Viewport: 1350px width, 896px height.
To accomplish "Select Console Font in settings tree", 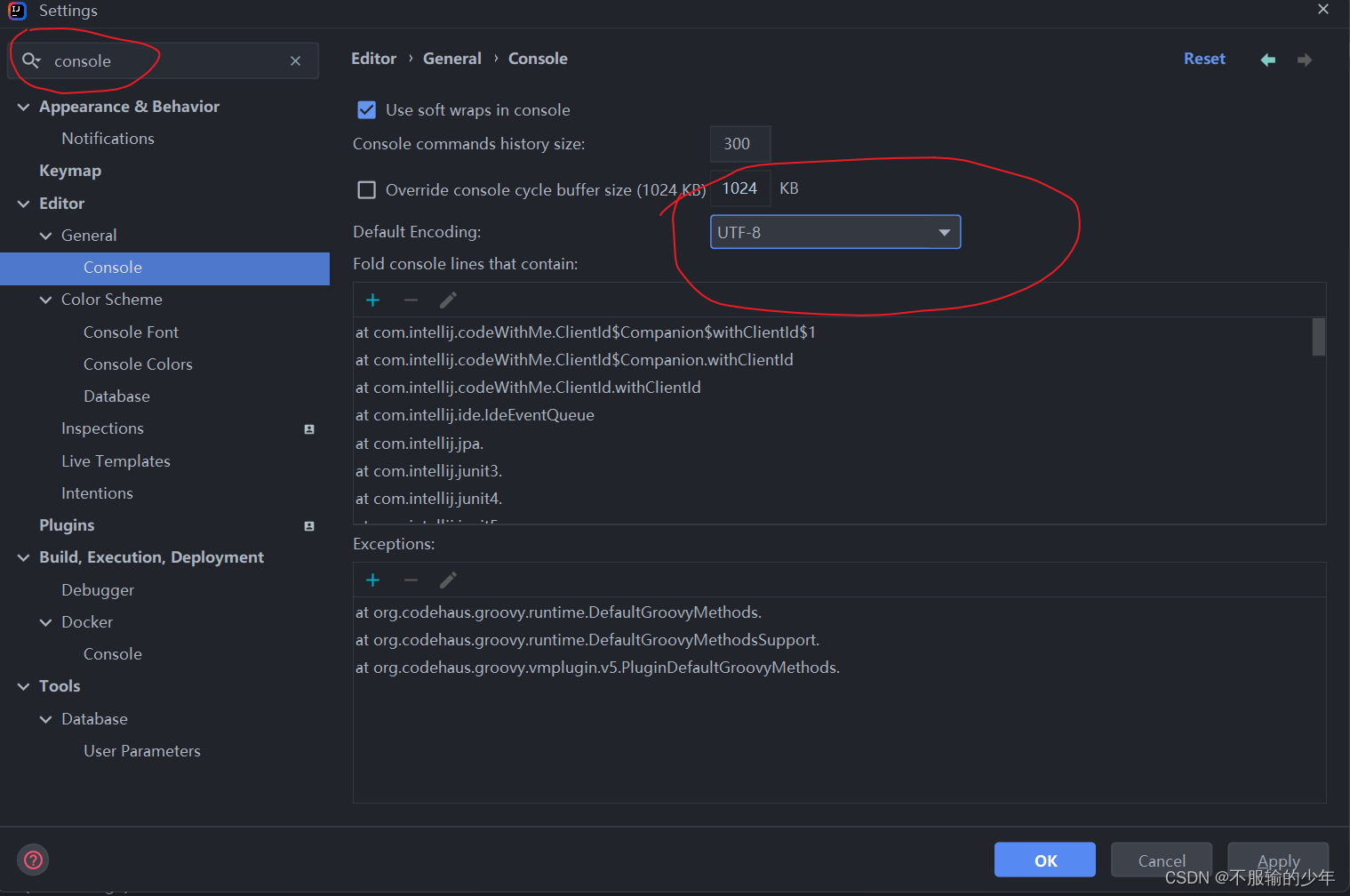I will (131, 332).
